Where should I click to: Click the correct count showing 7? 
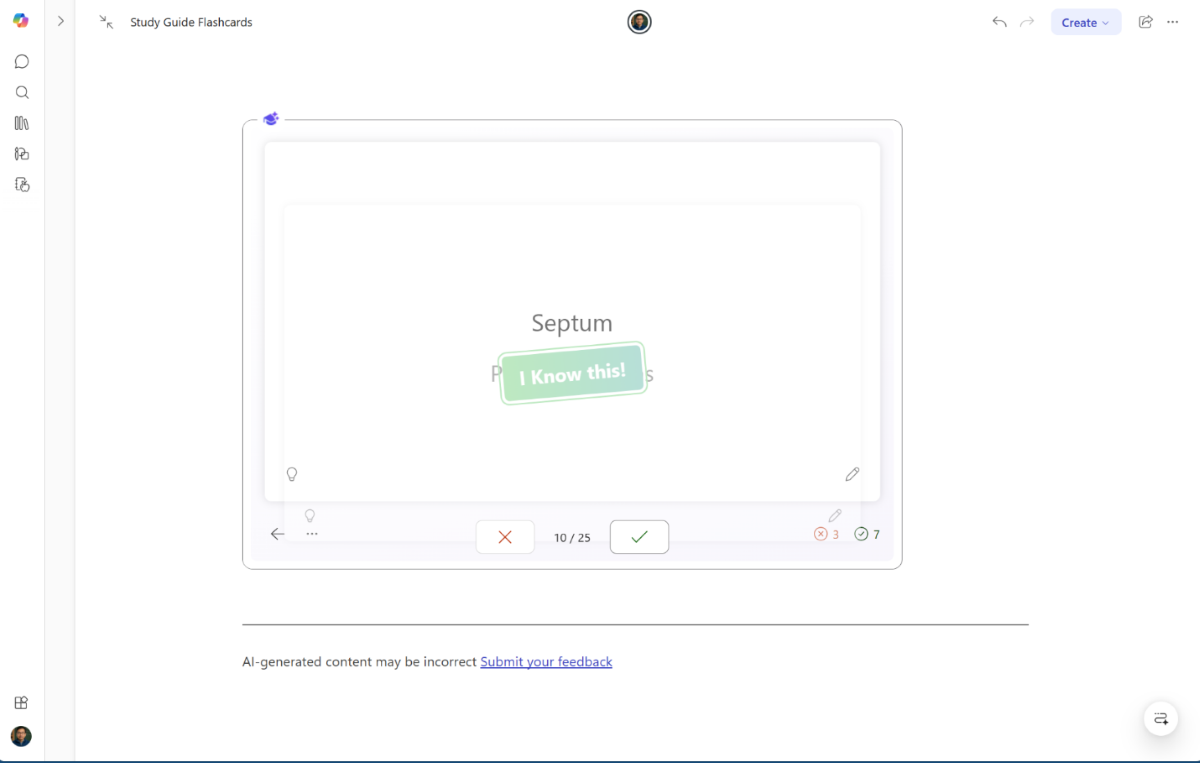[x=867, y=534]
